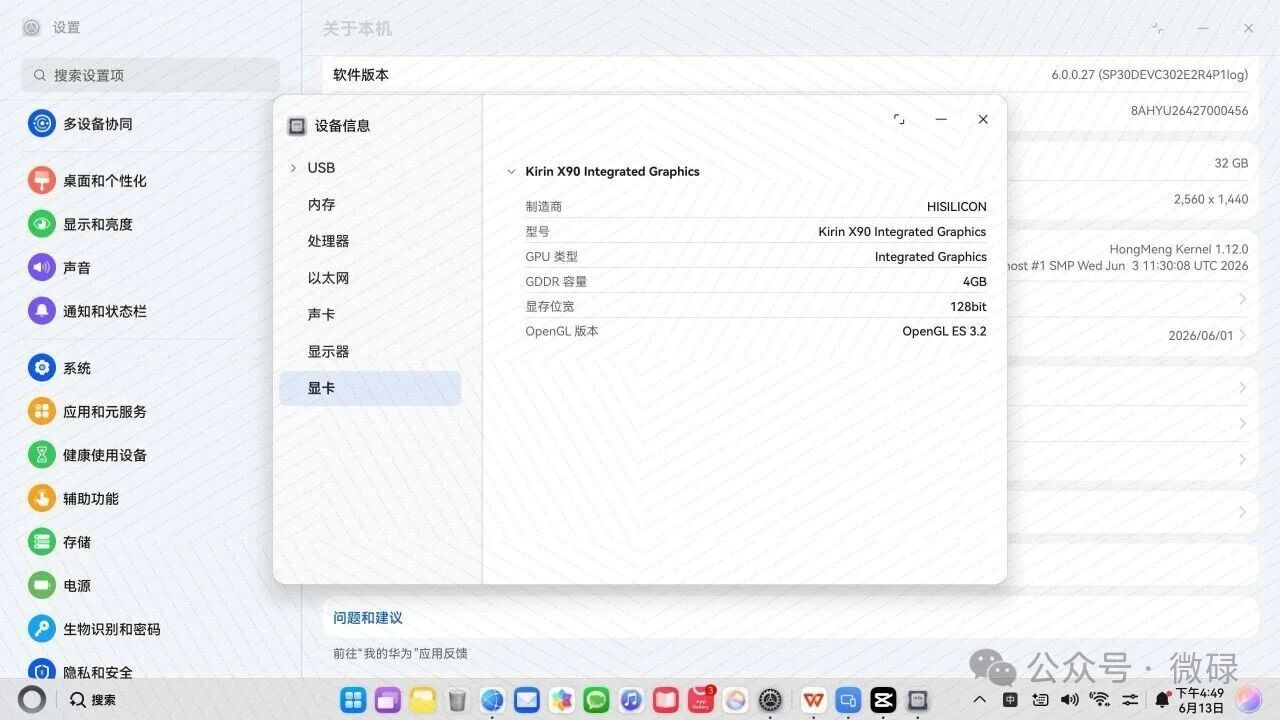Launch the black CapCut icon in dock

coord(883,700)
